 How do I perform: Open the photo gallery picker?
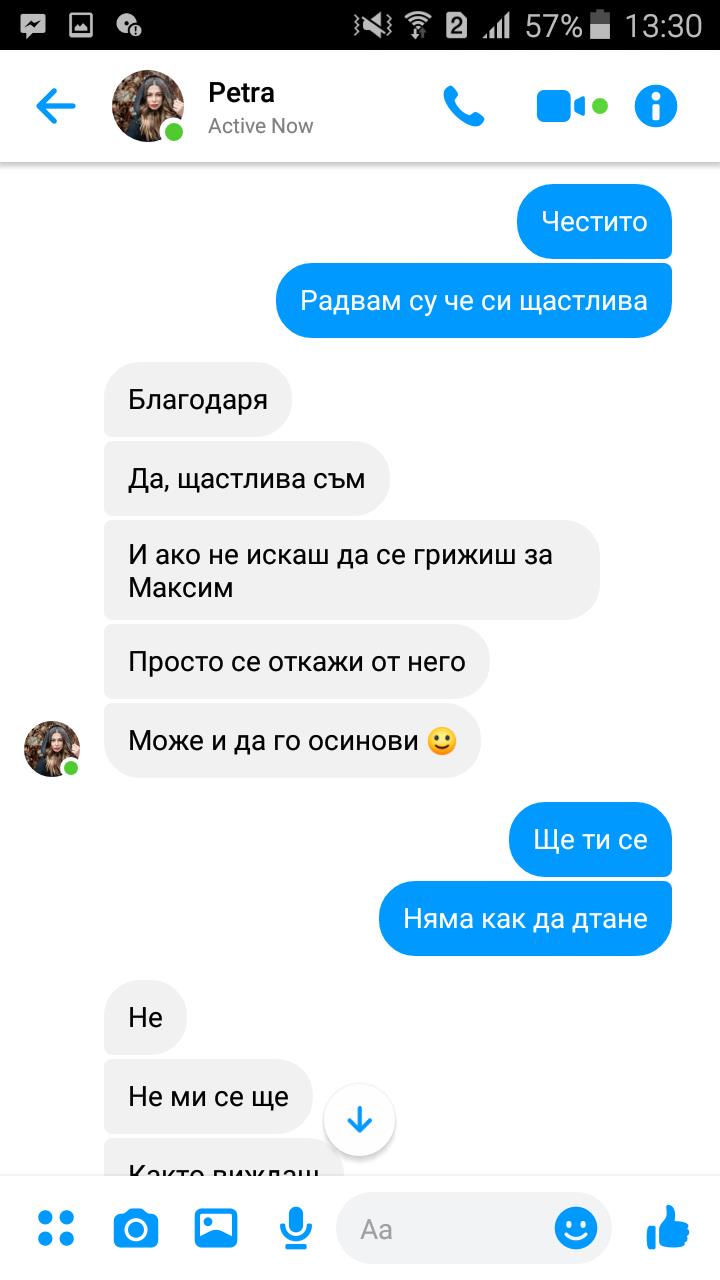click(216, 1228)
